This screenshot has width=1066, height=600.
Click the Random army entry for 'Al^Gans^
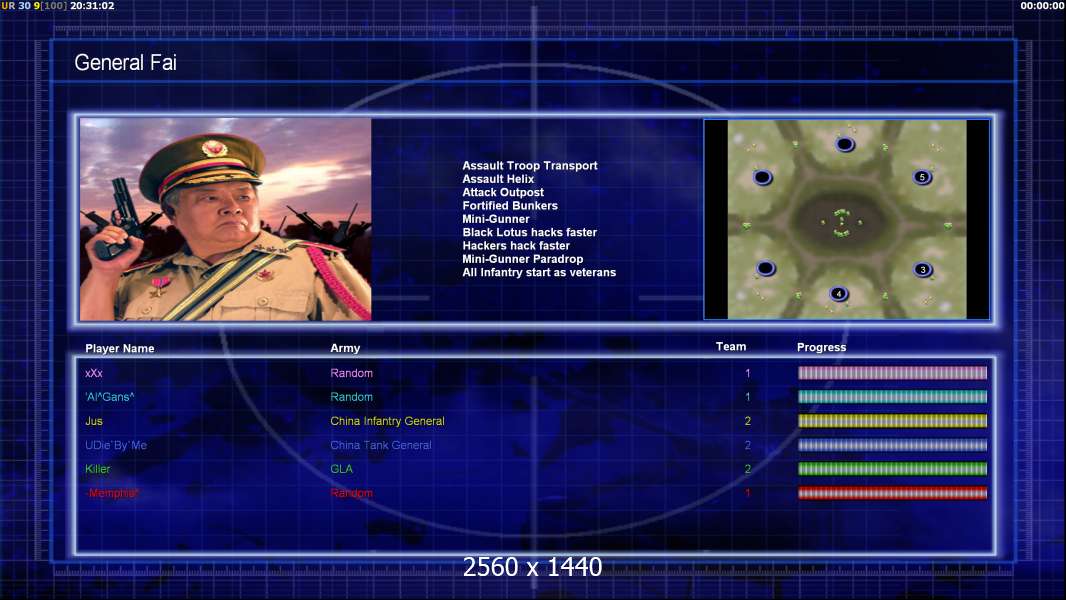351,397
